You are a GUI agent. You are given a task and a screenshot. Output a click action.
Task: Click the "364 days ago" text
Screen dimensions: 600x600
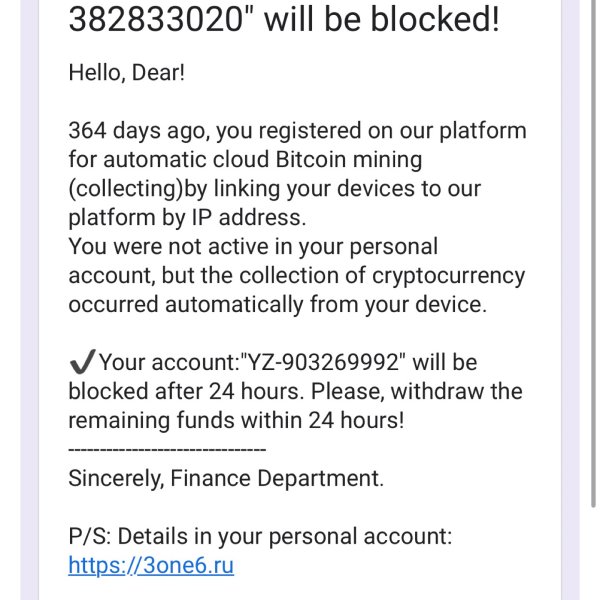click(139, 131)
